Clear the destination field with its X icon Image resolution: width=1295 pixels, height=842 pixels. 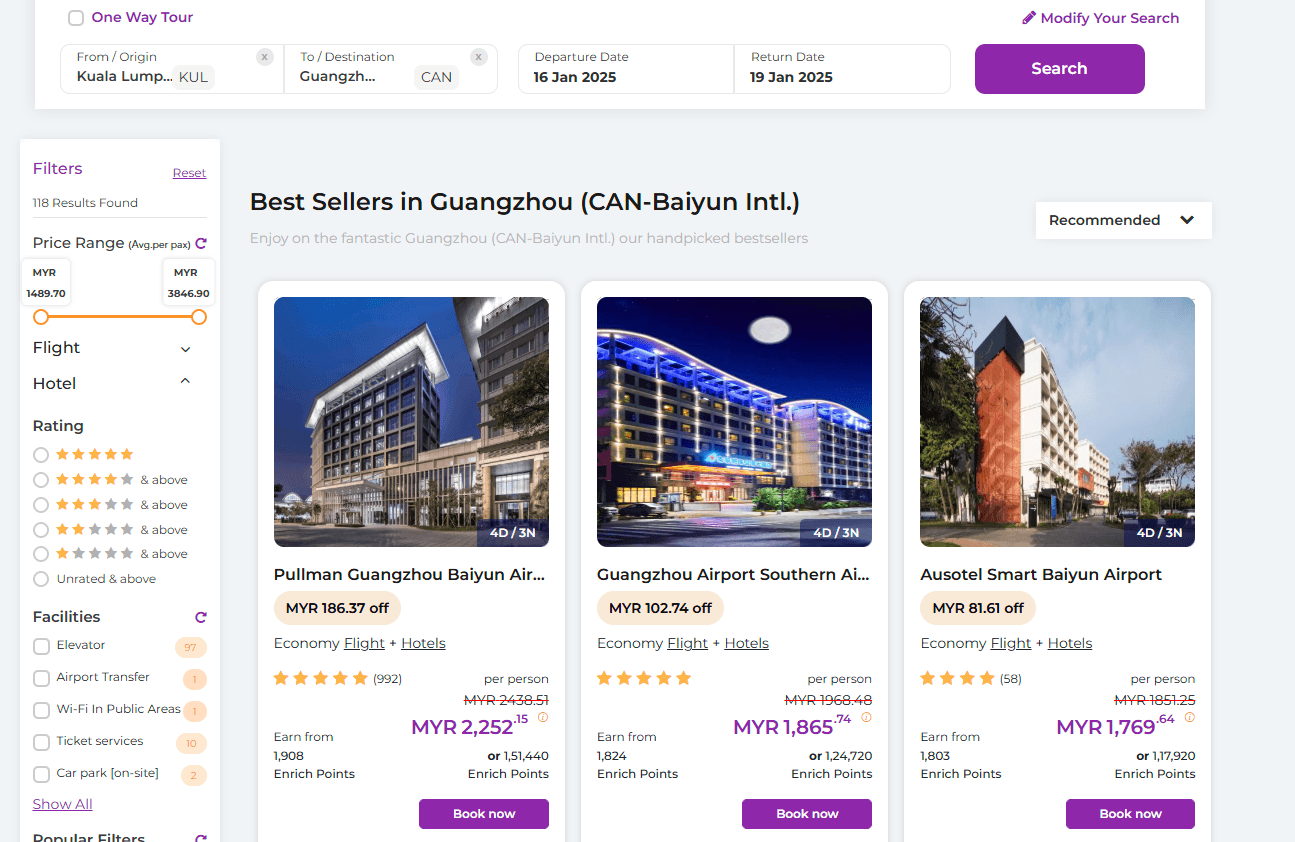[x=479, y=57]
